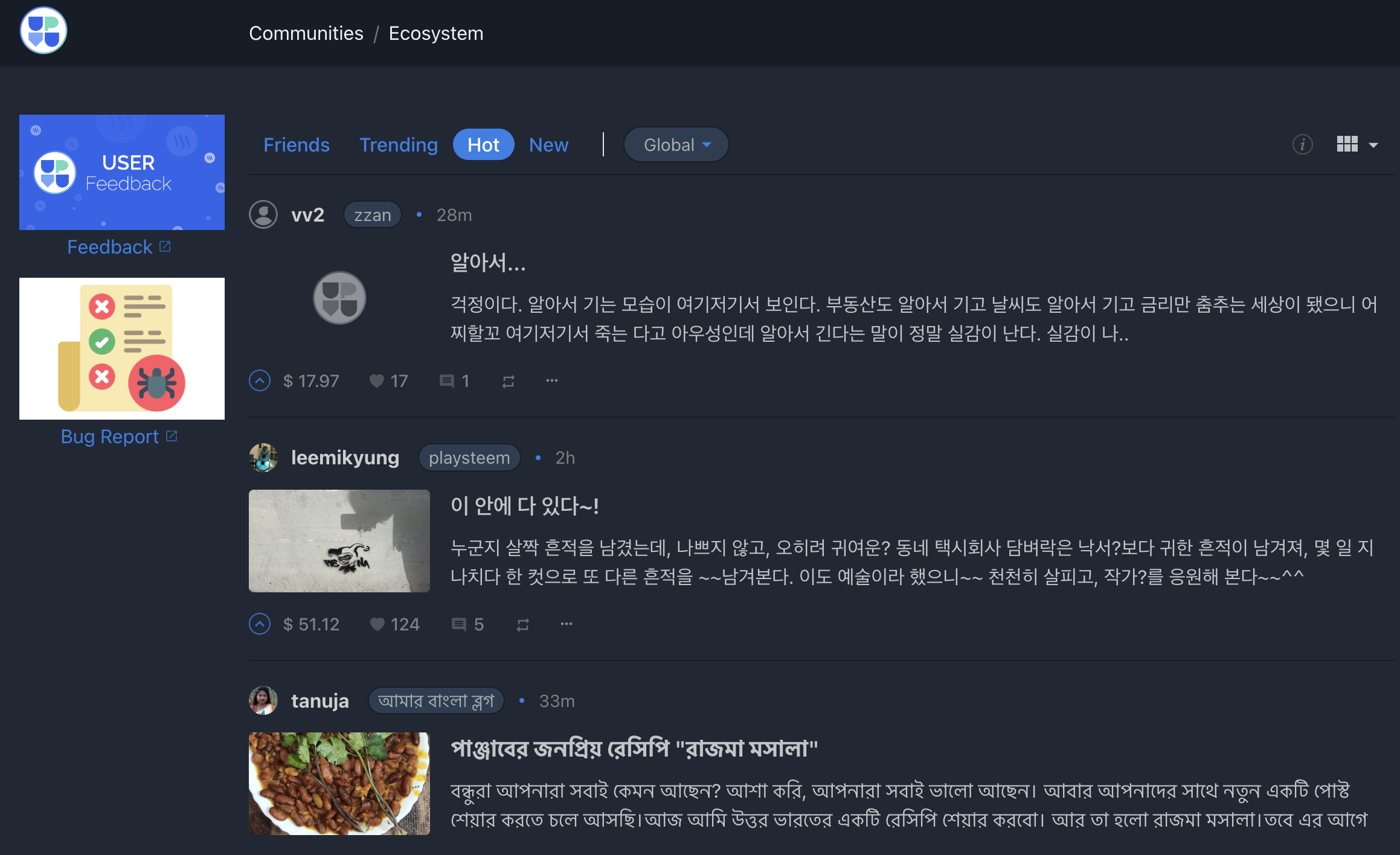Upvote leemikyung's post
The height and width of the screenshot is (855, 1400).
[260, 624]
